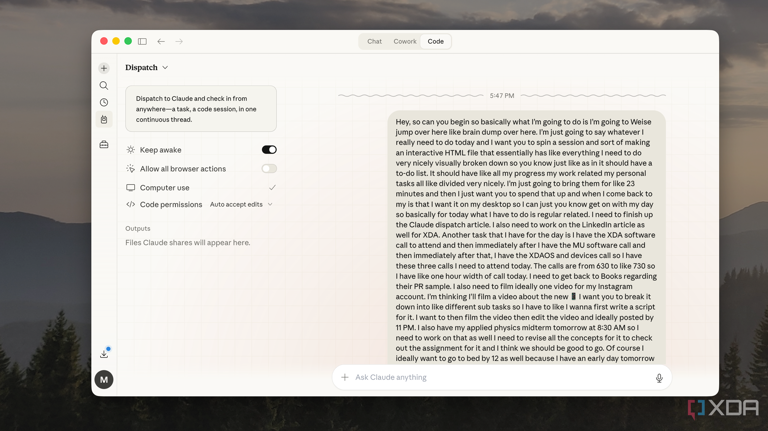Viewport: 768px width, 431px height.
Task: Disable the Keep awake toggle
Action: click(269, 149)
